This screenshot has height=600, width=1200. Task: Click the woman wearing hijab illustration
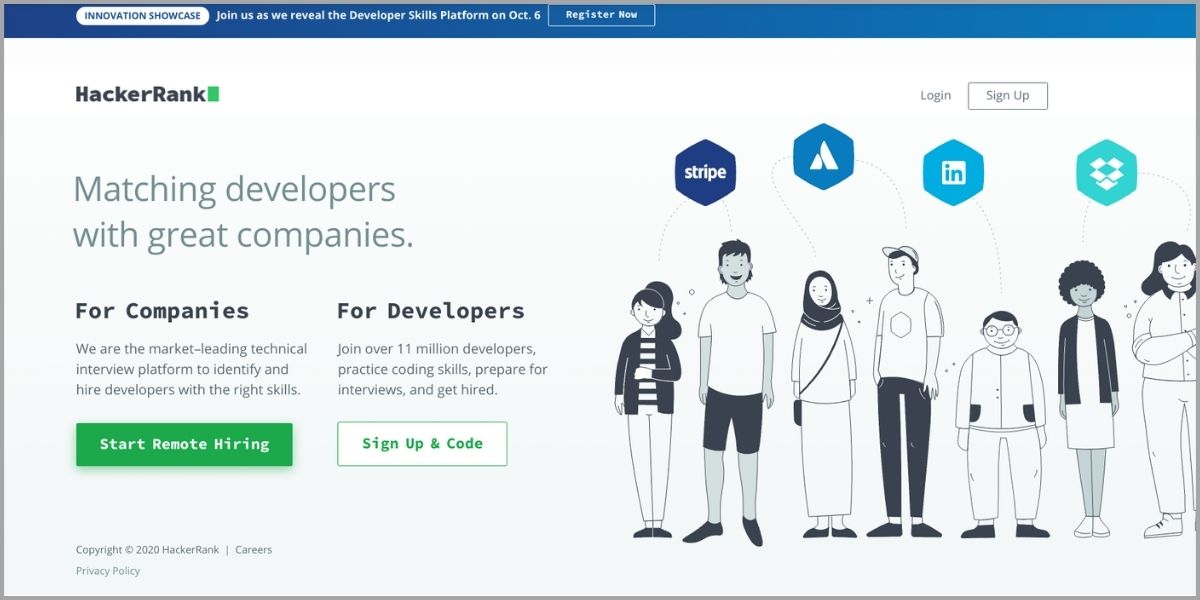pyautogui.click(x=824, y=404)
